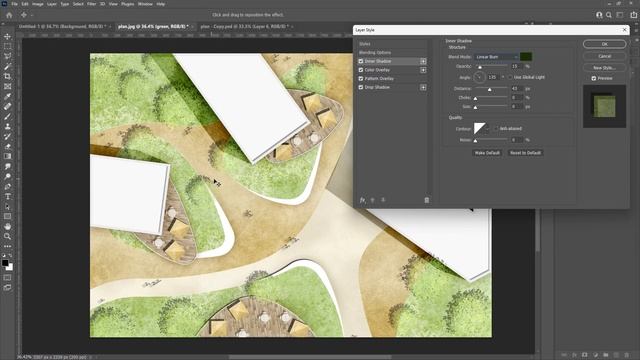Screen dimensions: 640x360
Task: Click the Reset to Default button
Action: click(525, 153)
